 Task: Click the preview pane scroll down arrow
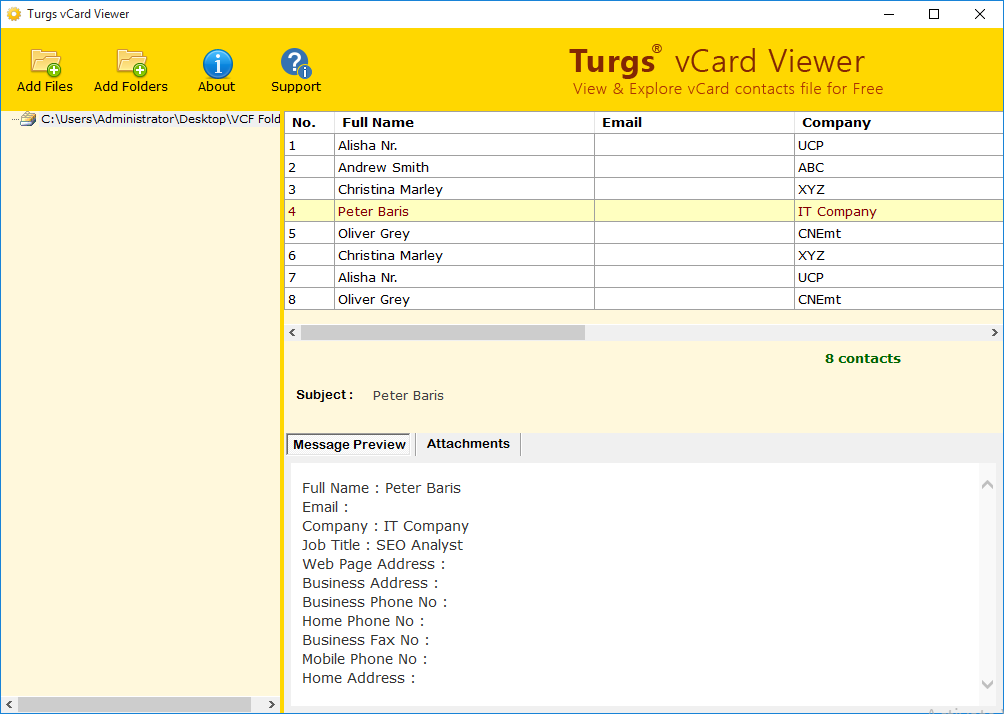click(987, 685)
